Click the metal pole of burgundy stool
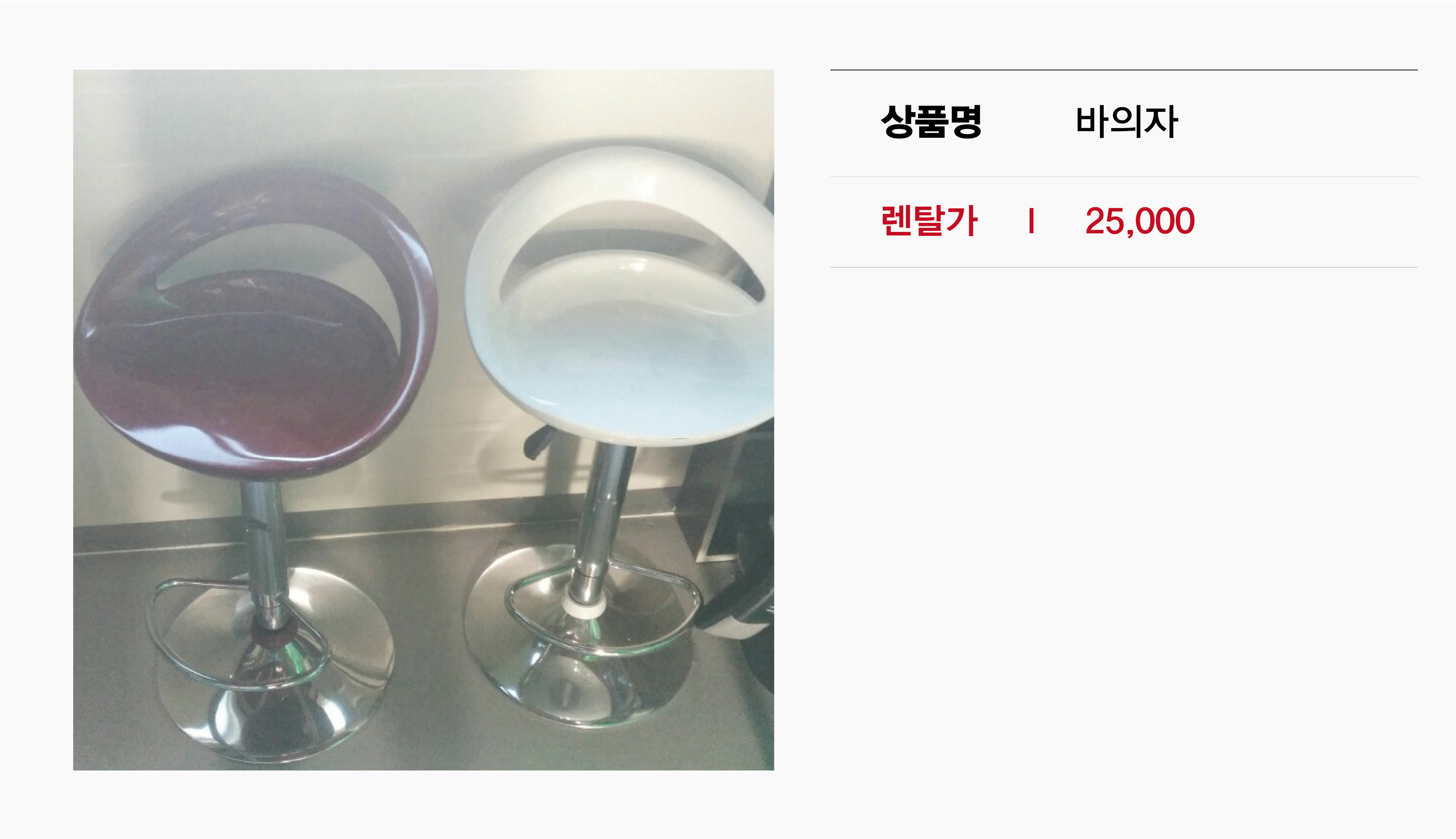The height and width of the screenshot is (839, 1456). pyautogui.click(x=264, y=553)
